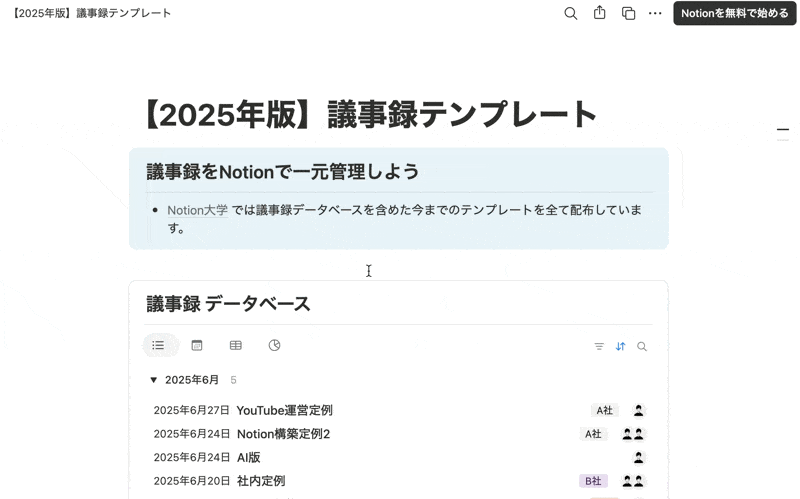Click the duplicate page icon
Screen dimensions: 800x499
click(628, 13)
